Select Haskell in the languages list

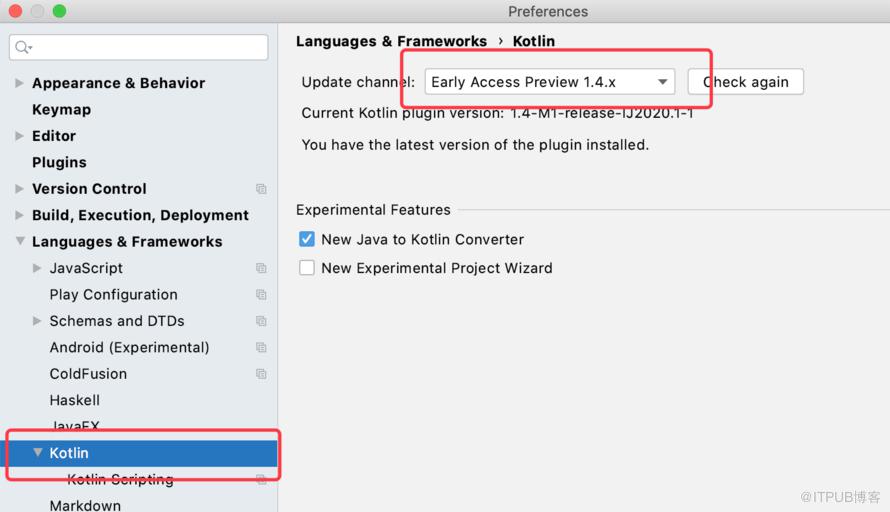pyautogui.click(x=74, y=400)
